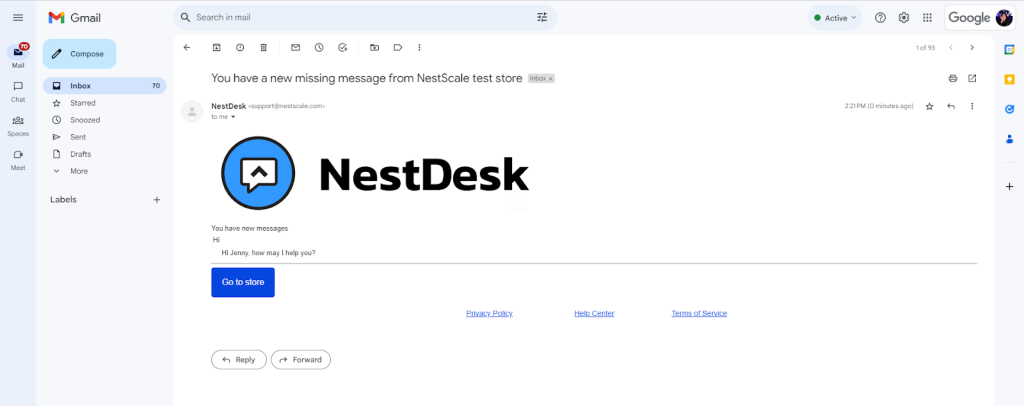Image resolution: width=1024 pixels, height=406 pixels.
Task: Create a new label with plus icon
Action: 157,200
